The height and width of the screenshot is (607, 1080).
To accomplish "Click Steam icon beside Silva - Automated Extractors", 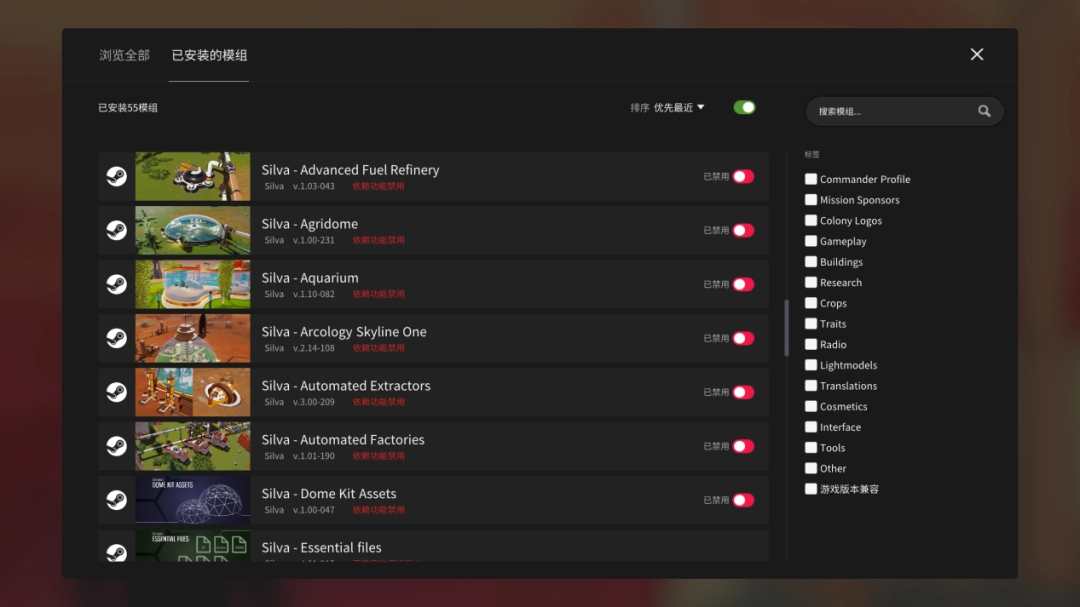I will 116,393.
